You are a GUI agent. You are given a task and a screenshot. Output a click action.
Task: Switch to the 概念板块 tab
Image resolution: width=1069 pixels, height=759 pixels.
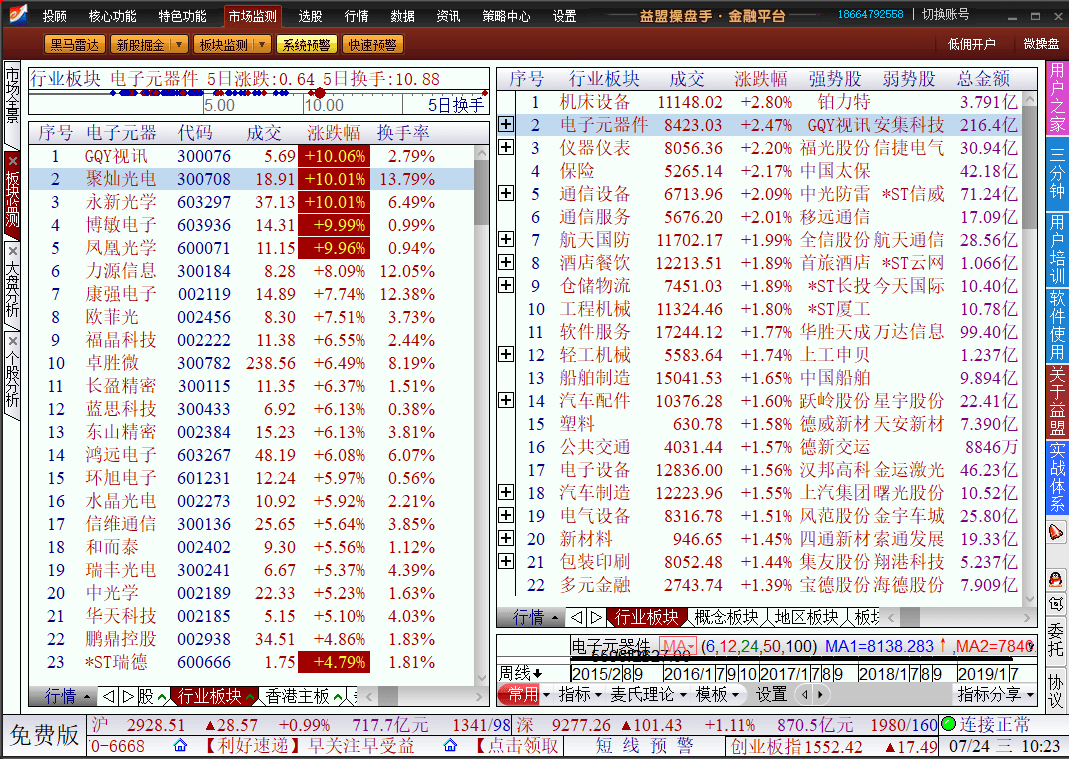(x=726, y=617)
